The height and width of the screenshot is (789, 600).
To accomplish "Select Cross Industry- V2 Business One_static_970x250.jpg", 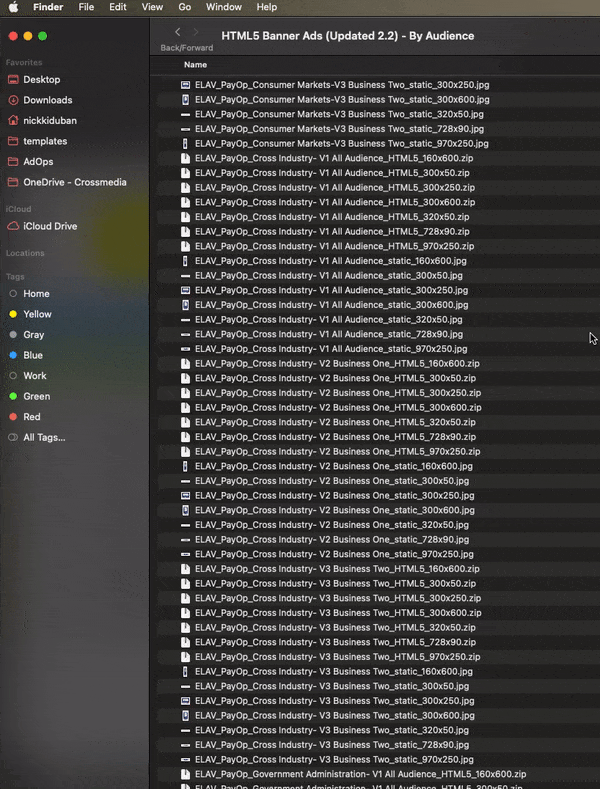I will [334, 555].
